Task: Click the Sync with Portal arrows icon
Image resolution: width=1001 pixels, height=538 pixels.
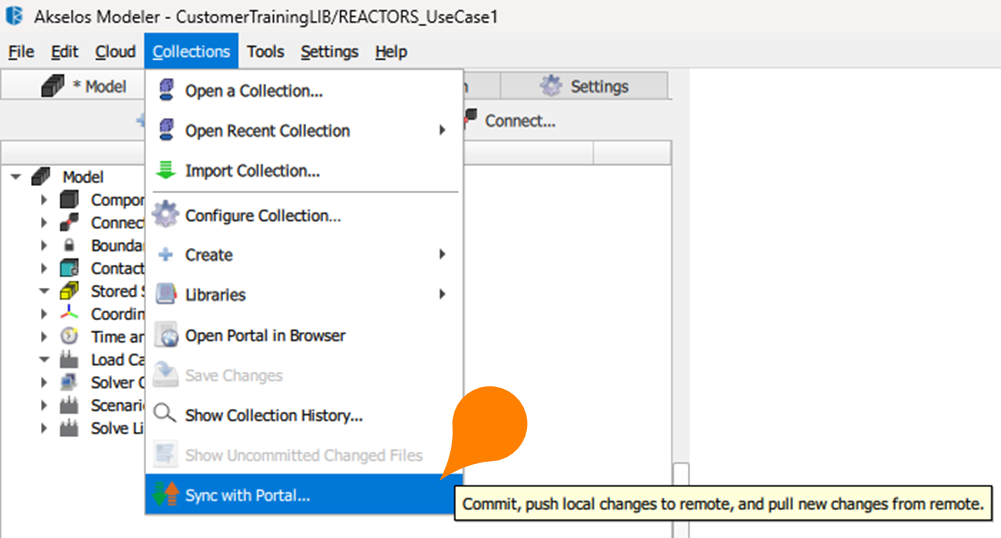Action: (166, 494)
